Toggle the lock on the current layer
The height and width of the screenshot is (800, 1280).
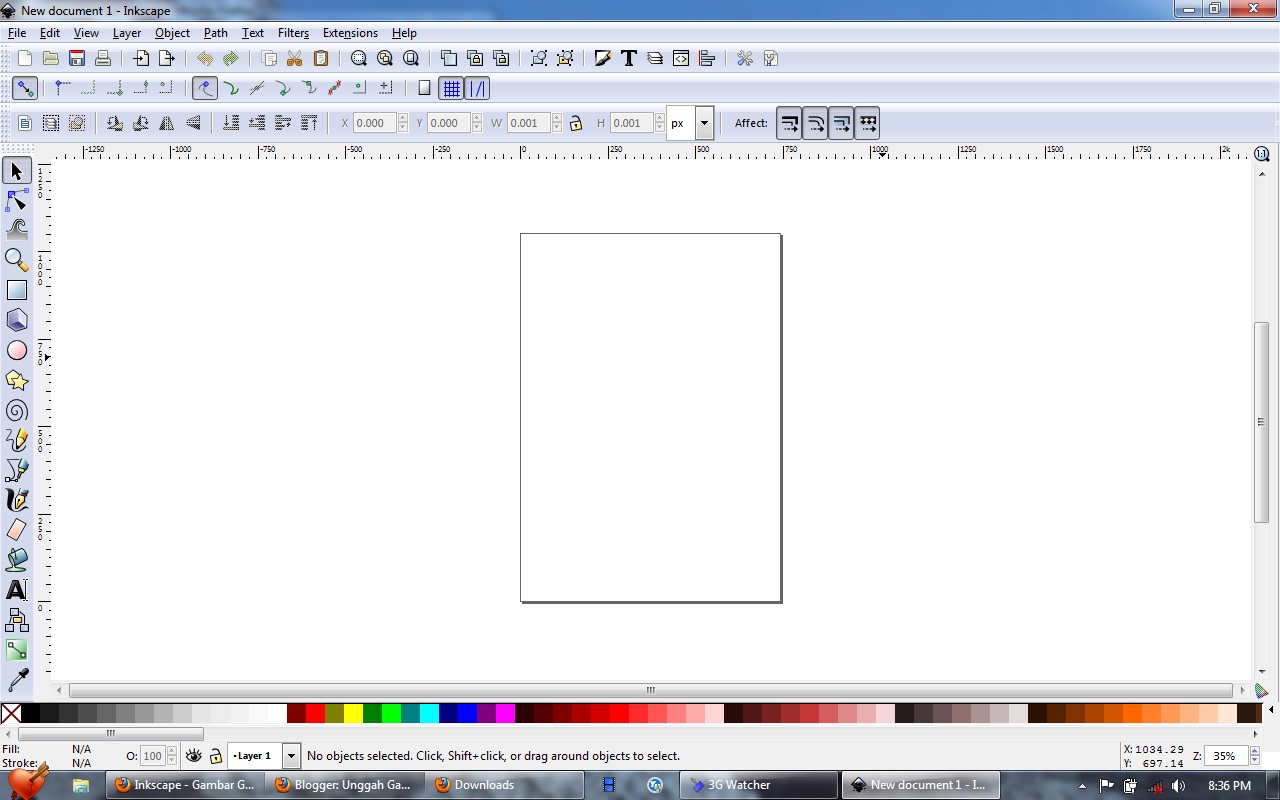(x=215, y=756)
